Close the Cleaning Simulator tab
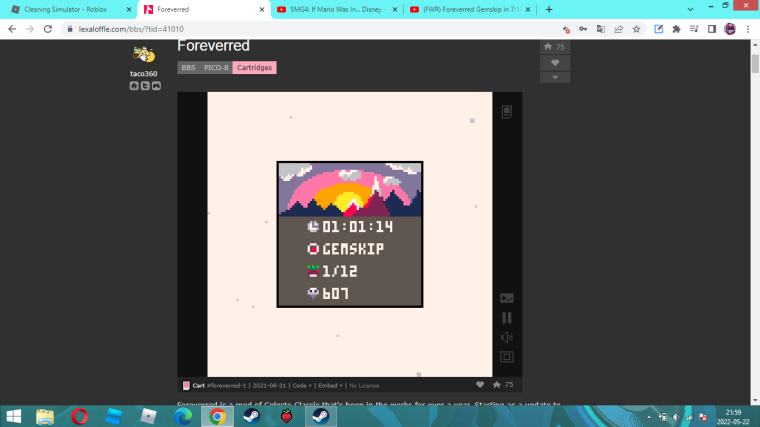760x427 pixels. click(129, 9)
